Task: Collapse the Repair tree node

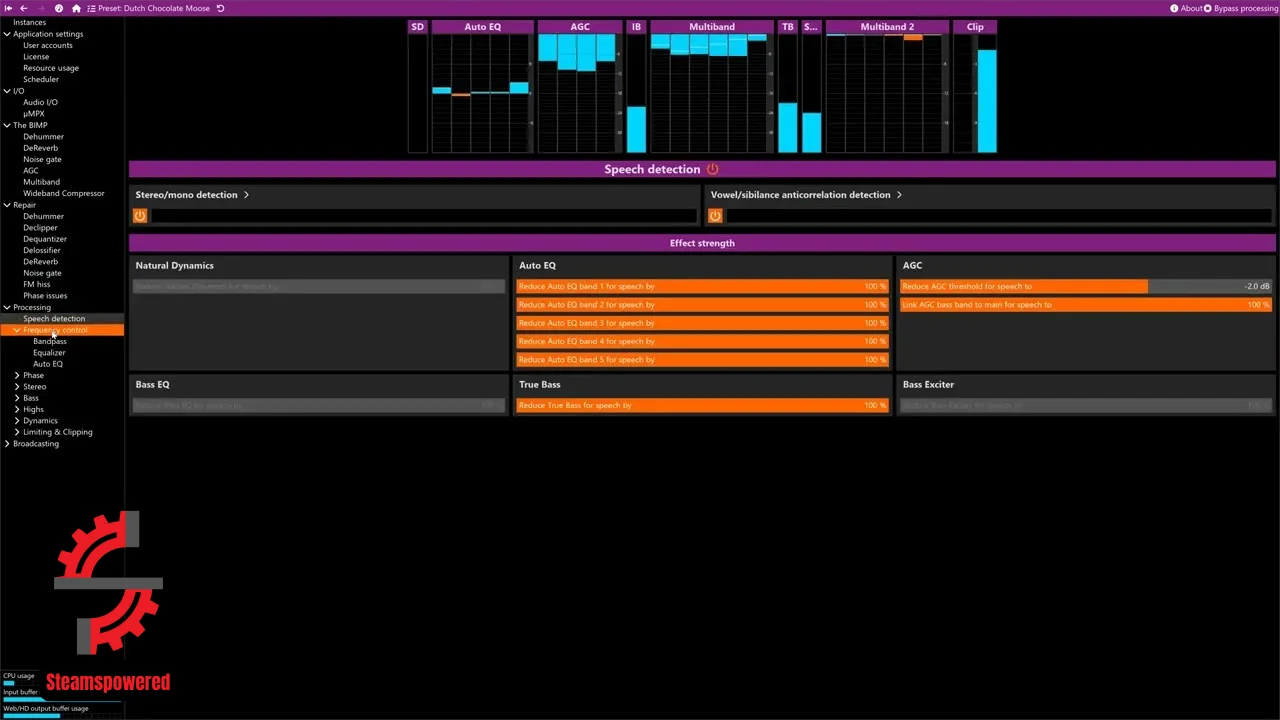Action: pos(7,205)
